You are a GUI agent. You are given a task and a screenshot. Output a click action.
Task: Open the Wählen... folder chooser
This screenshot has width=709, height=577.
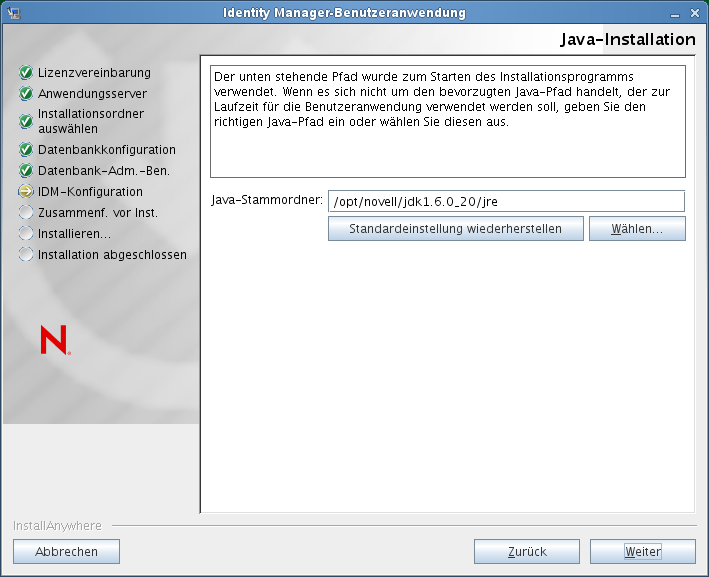637,229
